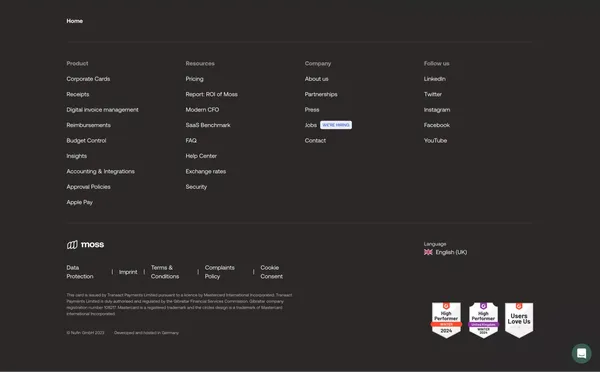Screen dimensions: 600x374
Task: Open the Pricing page
Action: 194,79
